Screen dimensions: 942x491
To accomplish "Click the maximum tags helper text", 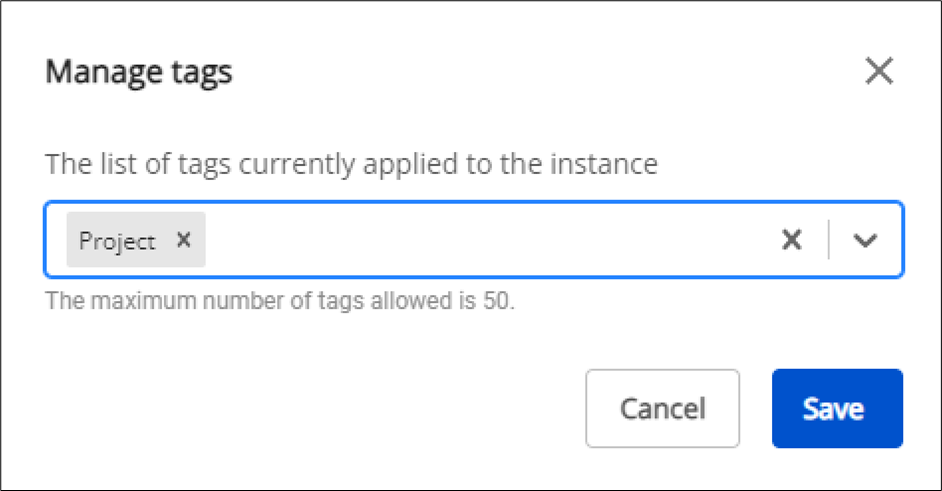I will coord(280,300).
